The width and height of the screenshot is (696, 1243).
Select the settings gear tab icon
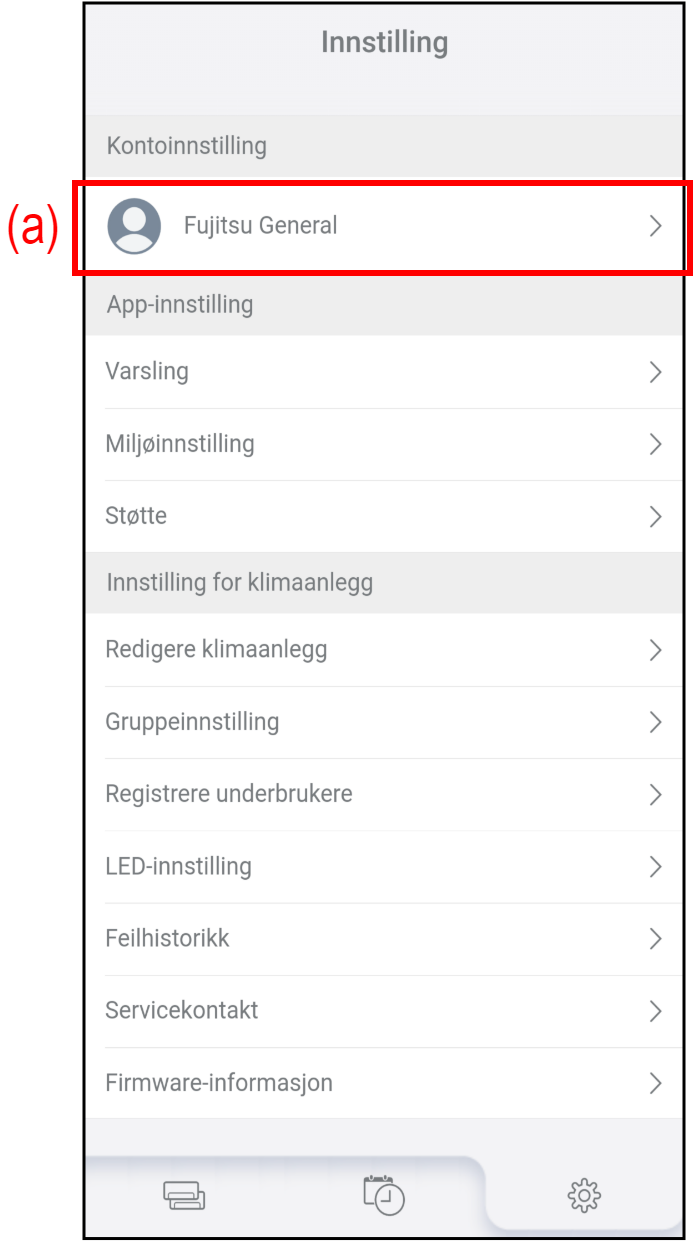584,1195
